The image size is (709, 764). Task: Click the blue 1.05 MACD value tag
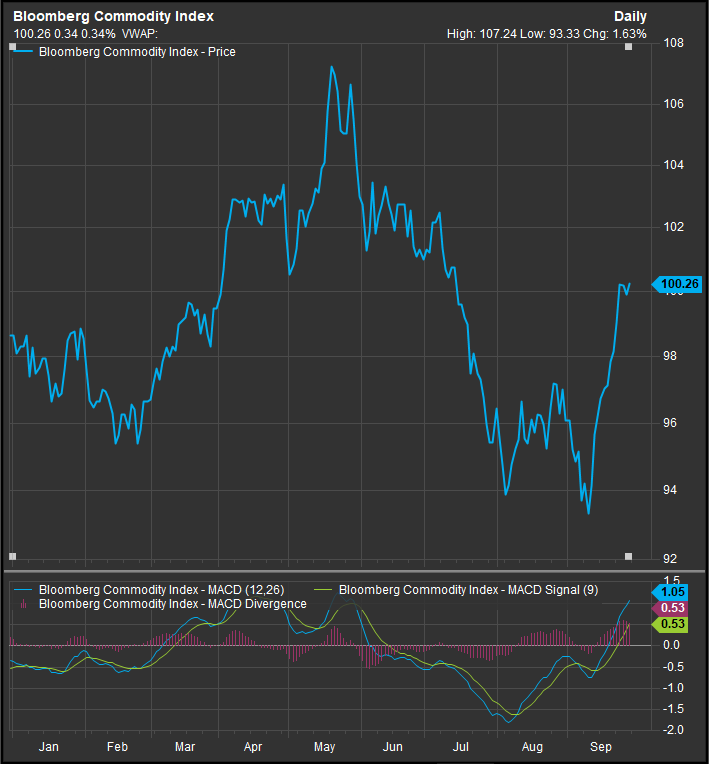(x=670, y=592)
